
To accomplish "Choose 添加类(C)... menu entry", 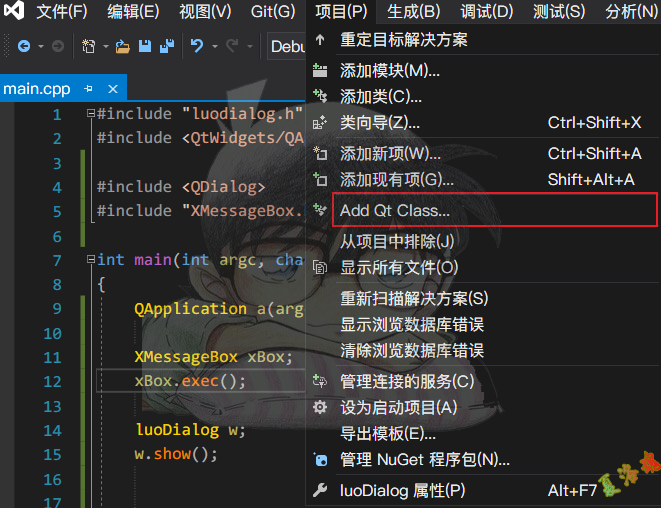I will click(483, 97).
